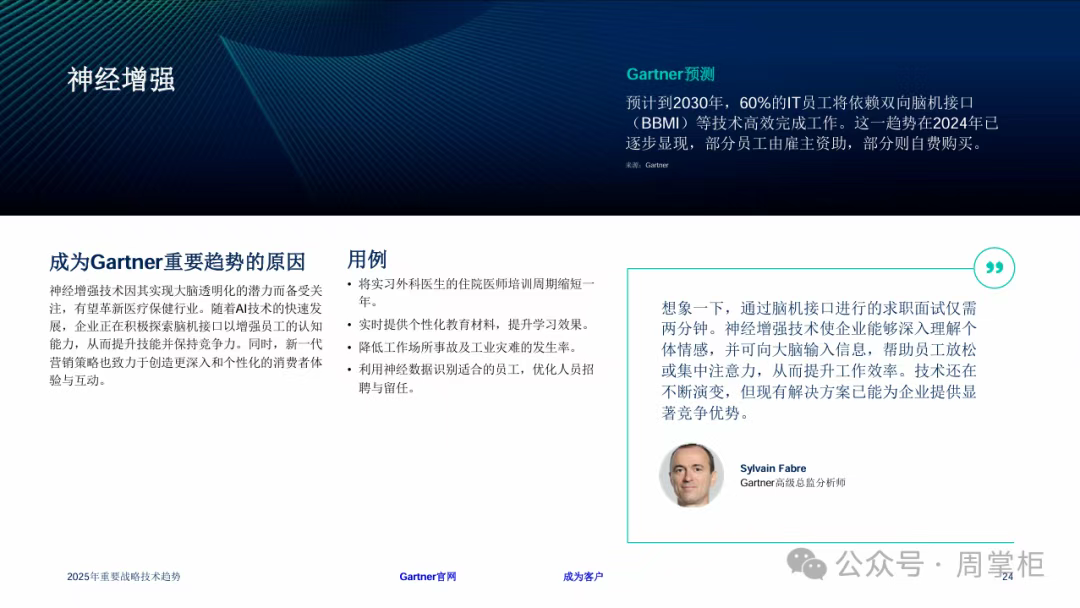1080x608 pixels.
Task: Click the 公众号 · 周掌柜 watermark text
Action: [940, 564]
